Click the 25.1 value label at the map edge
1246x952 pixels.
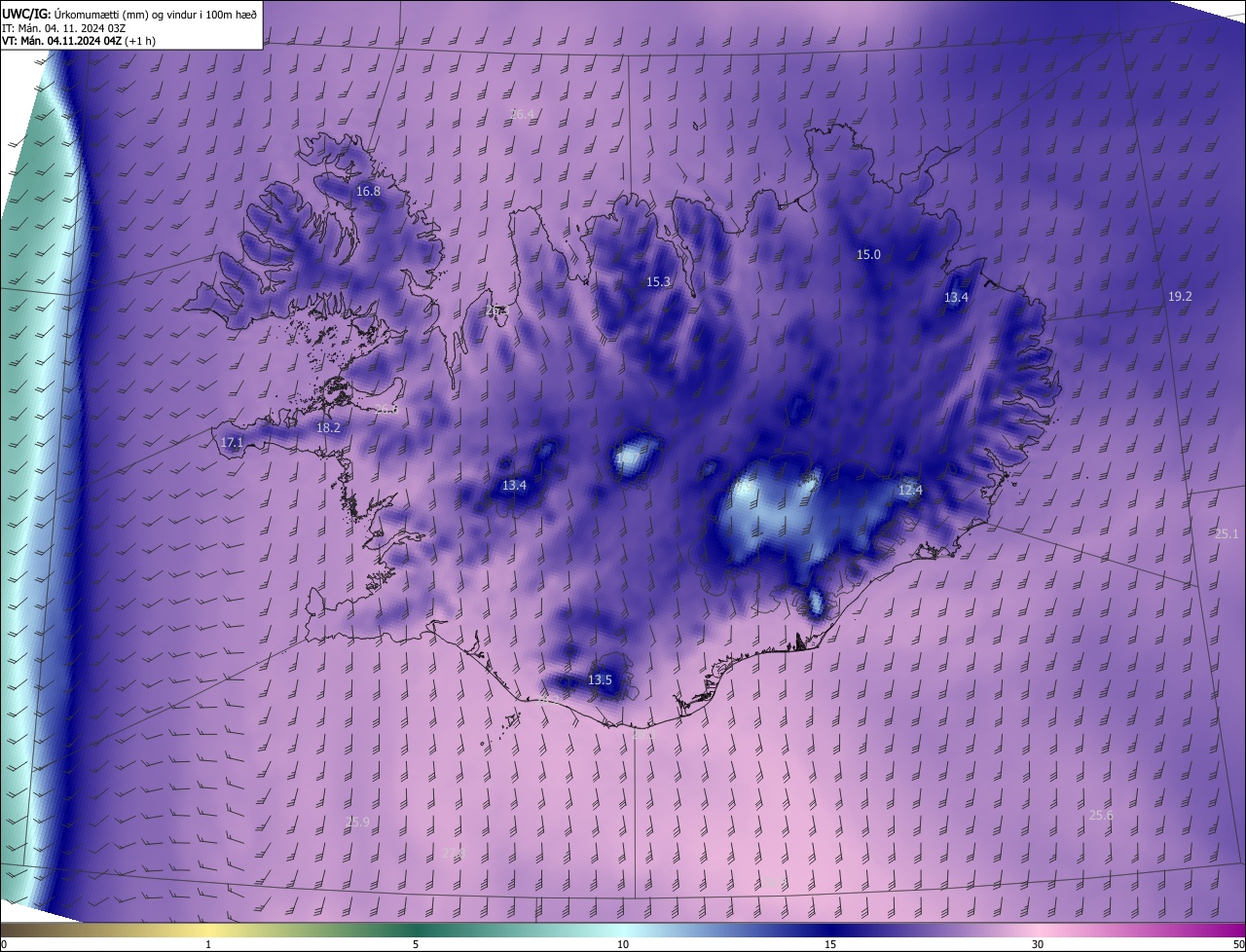click(1227, 534)
